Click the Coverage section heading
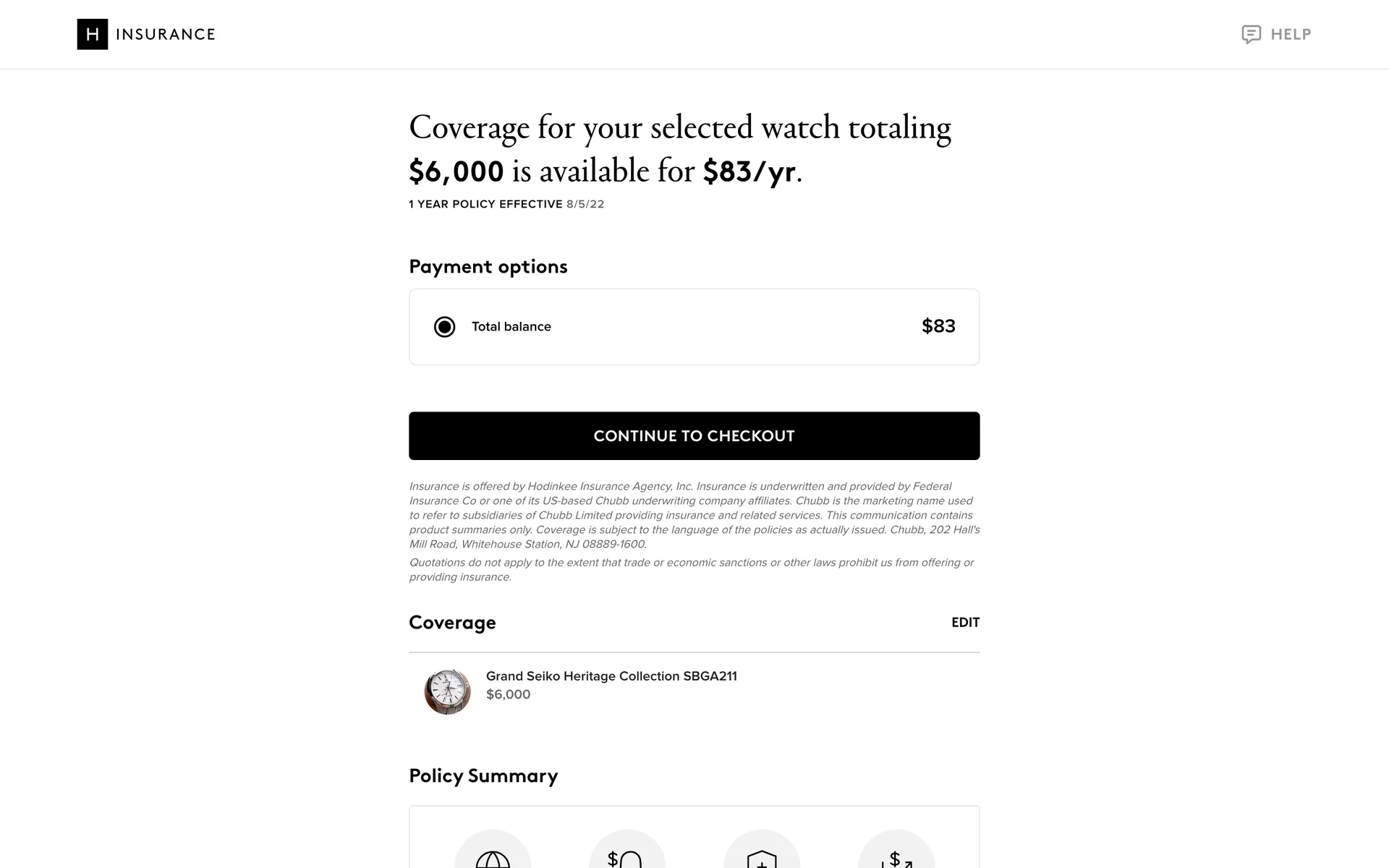This screenshot has height=868, width=1389. point(452,623)
